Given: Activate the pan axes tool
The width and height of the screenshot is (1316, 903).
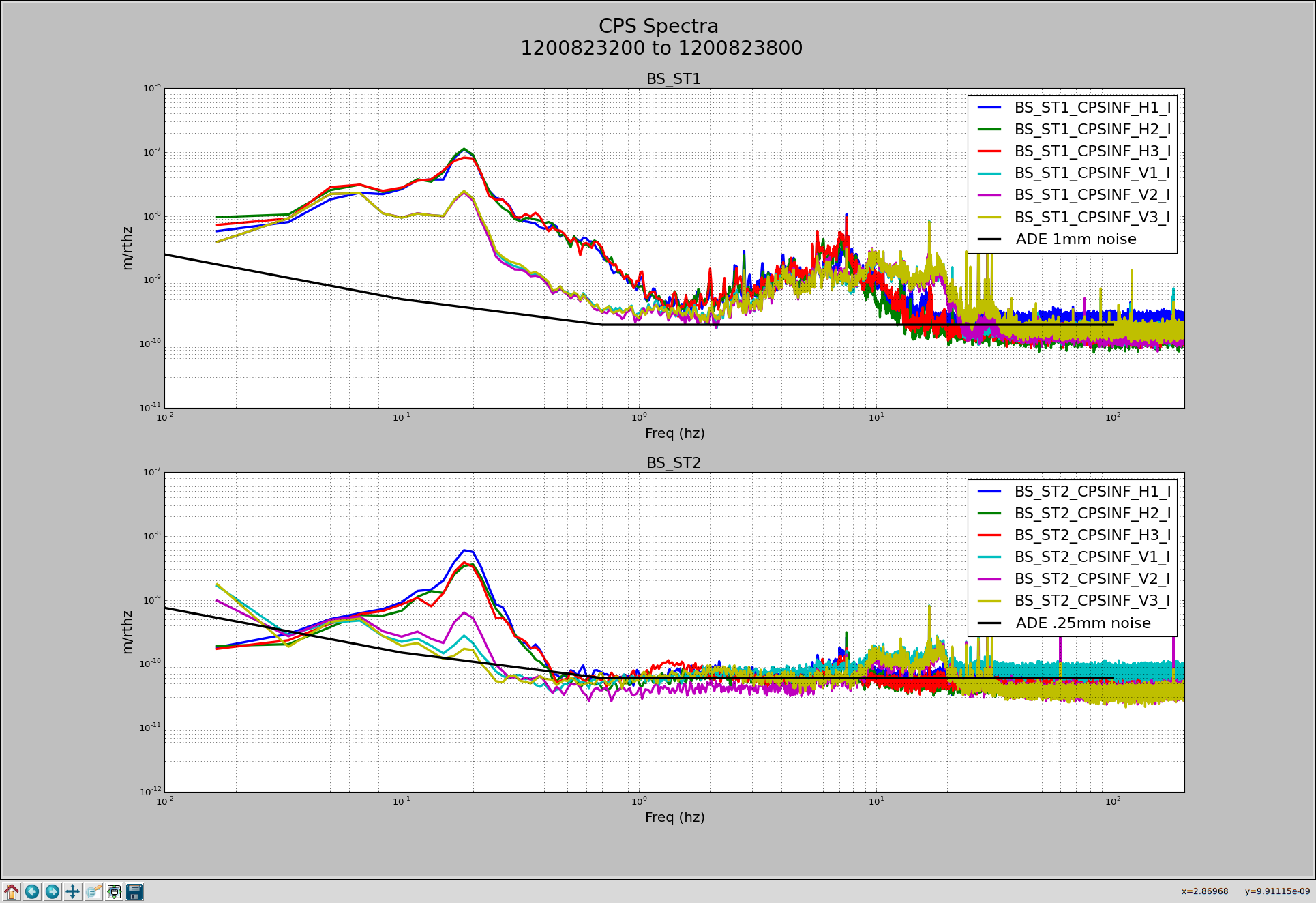Looking at the screenshot, I should click(x=73, y=891).
